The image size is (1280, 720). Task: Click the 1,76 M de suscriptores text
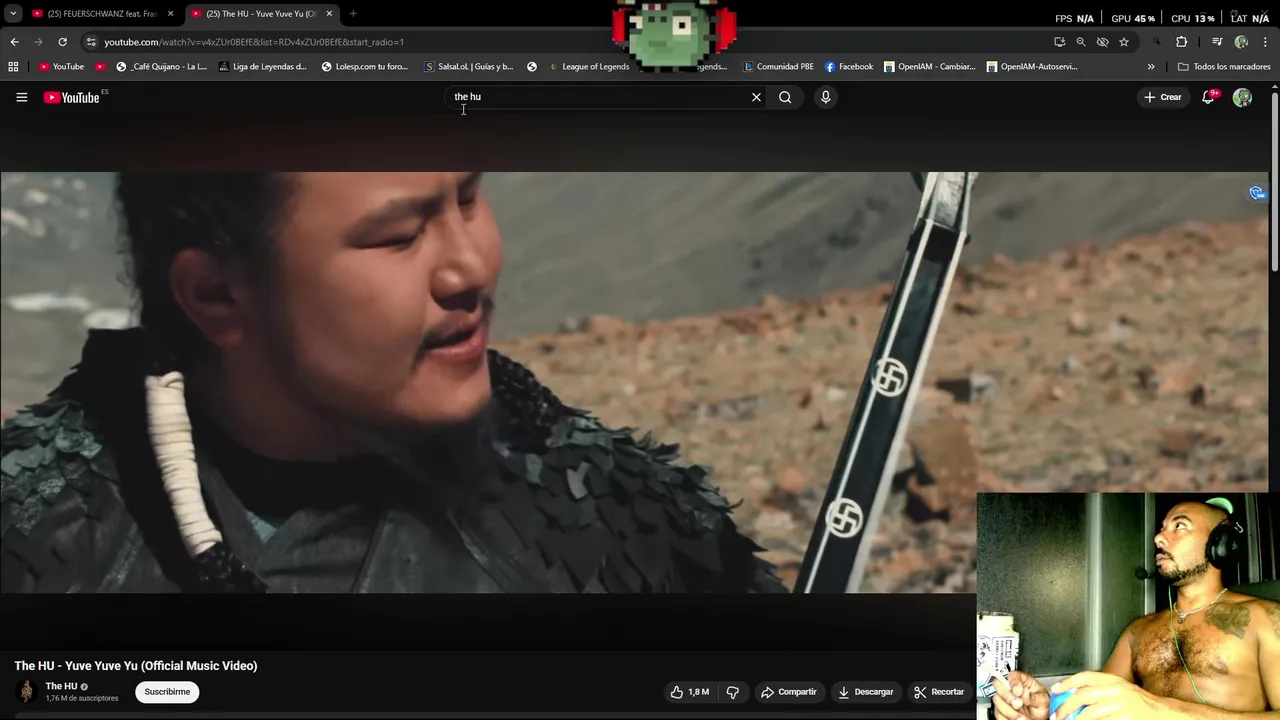tap(82, 698)
